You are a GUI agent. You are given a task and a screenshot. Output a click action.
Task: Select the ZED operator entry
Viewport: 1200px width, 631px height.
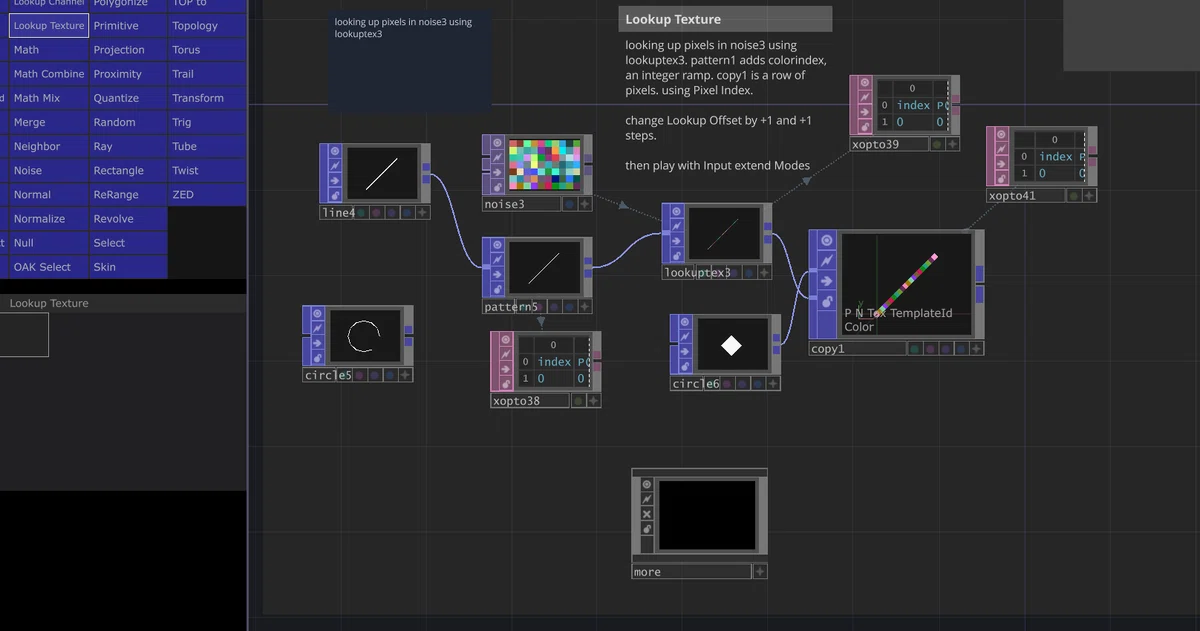207,195
